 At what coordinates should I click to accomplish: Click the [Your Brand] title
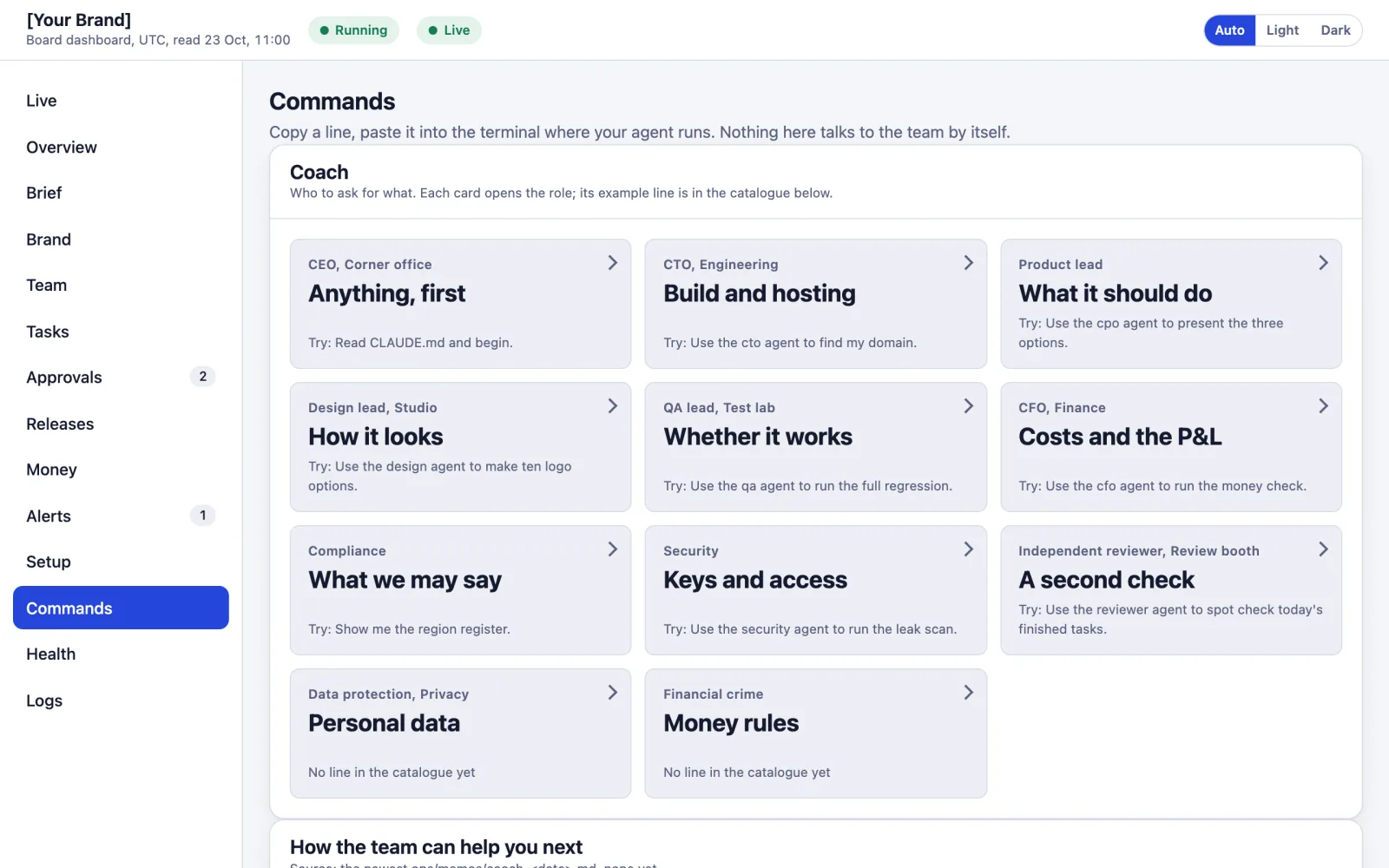[x=79, y=20]
